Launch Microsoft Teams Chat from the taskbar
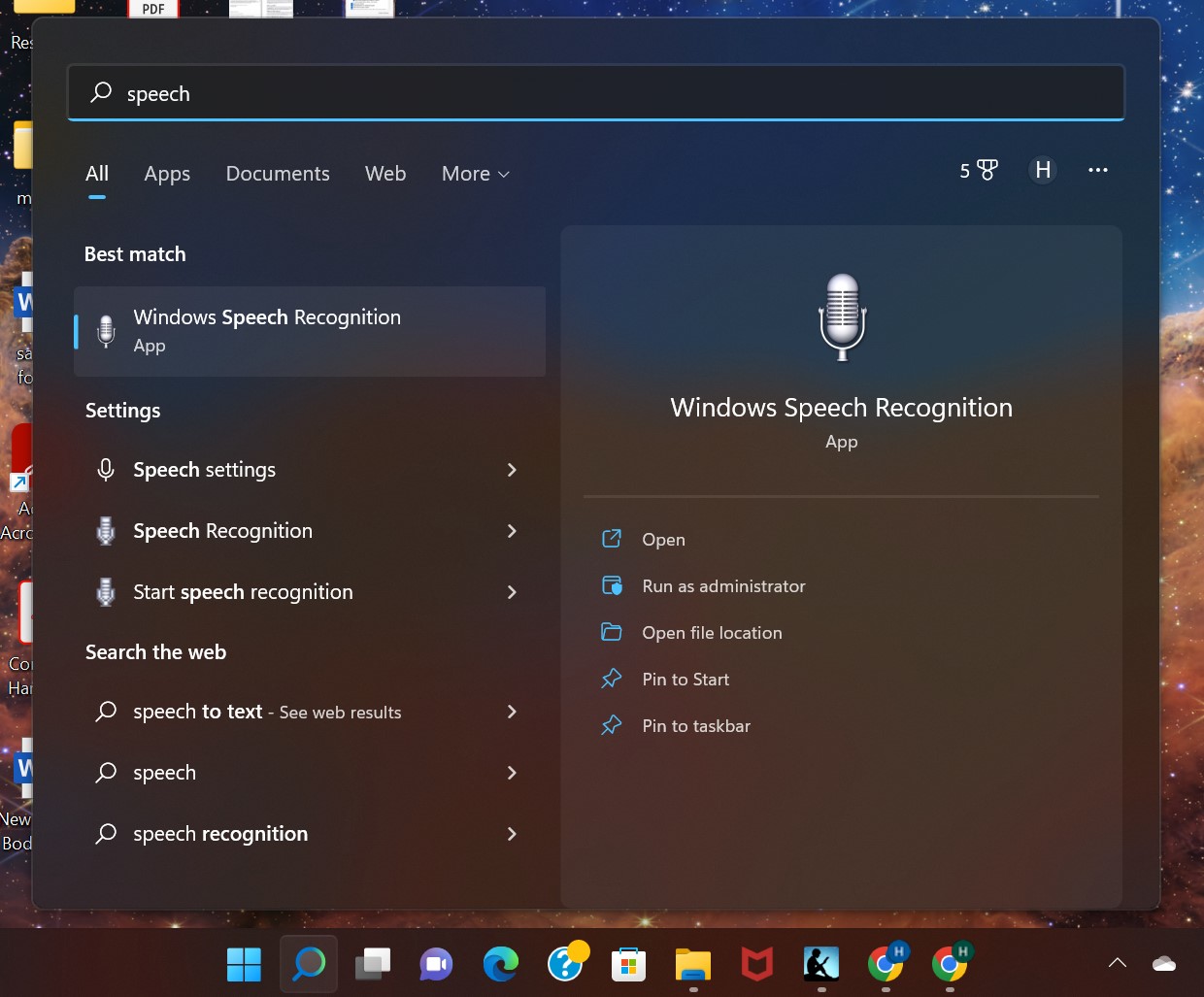This screenshot has width=1204, height=997. [436, 964]
